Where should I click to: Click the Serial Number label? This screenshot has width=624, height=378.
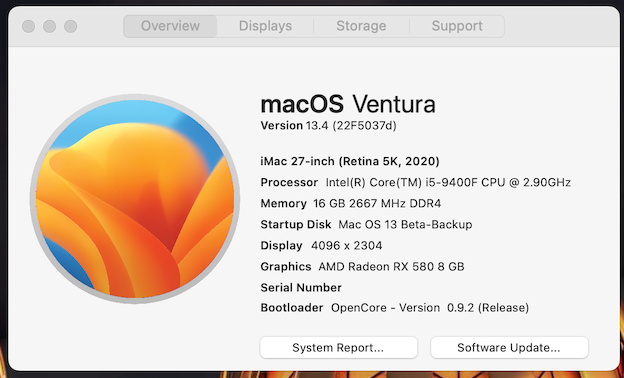[x=301, y=288]
